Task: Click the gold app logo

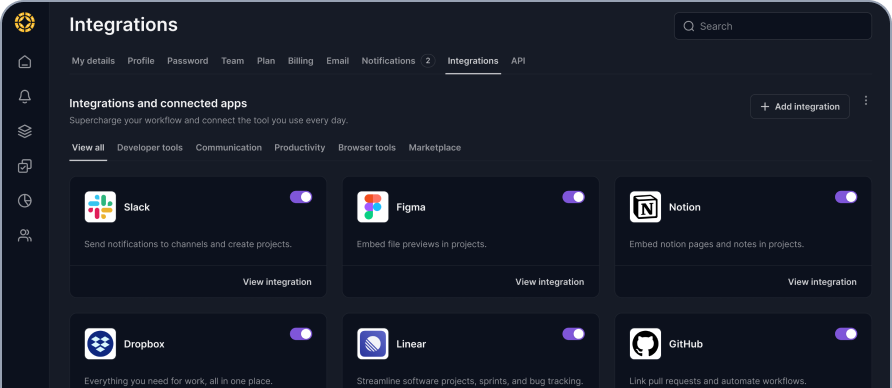Action: click(x=24, y=23)
